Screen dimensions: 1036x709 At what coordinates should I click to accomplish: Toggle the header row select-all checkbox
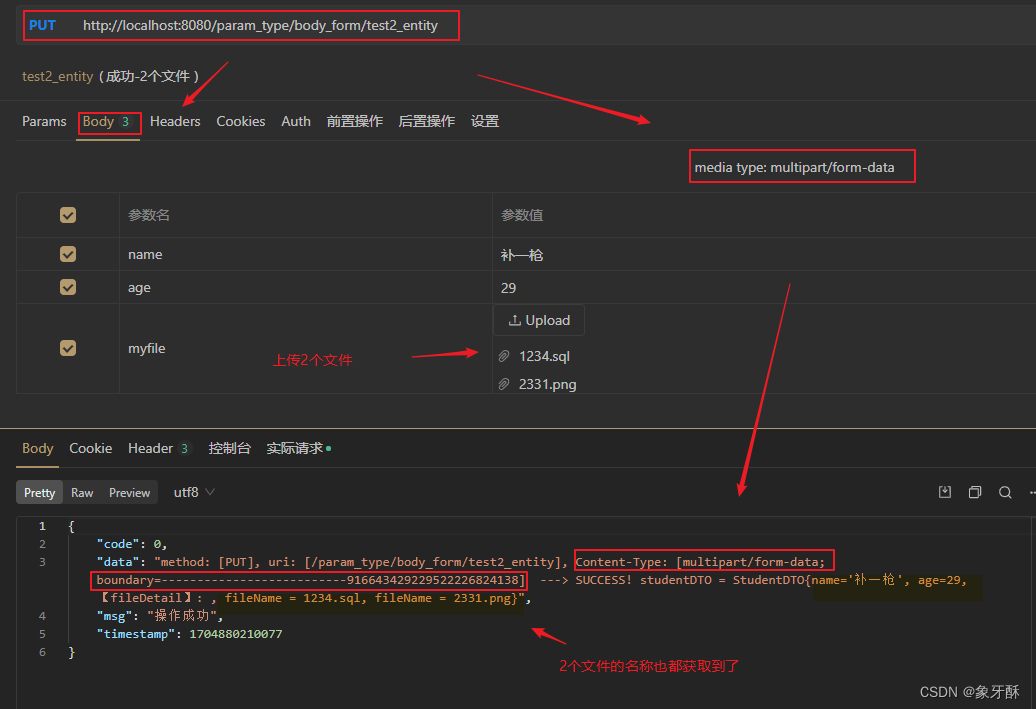[67, 215]
